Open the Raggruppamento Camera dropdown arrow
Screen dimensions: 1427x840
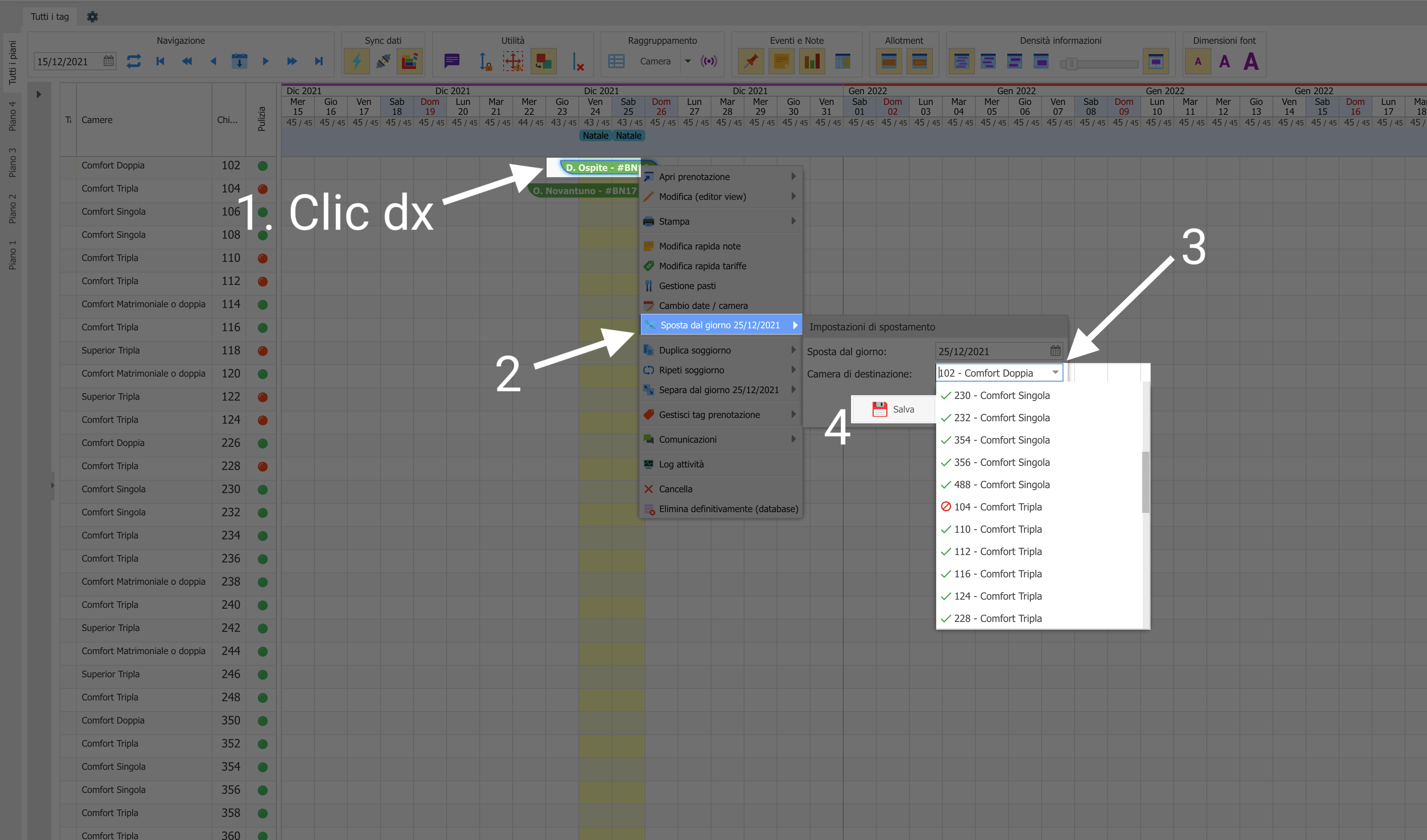(688, 61)
